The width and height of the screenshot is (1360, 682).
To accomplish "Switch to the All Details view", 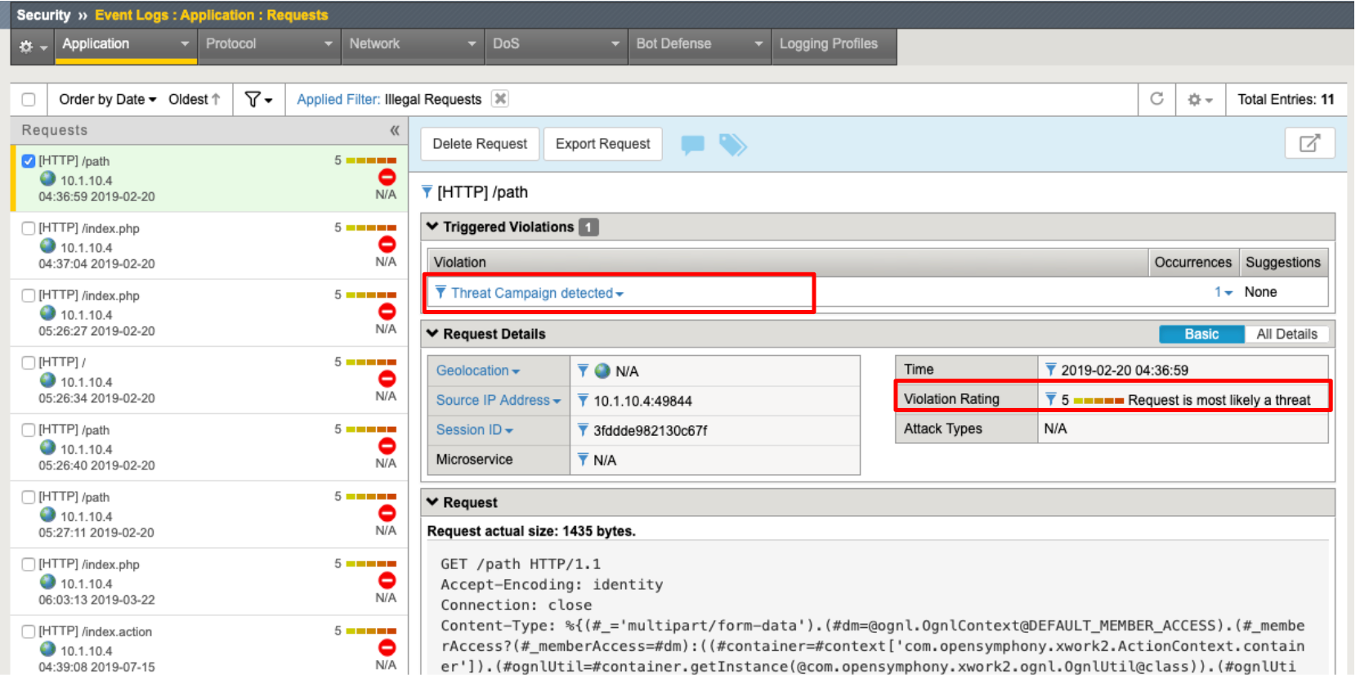I will 1288,334.
